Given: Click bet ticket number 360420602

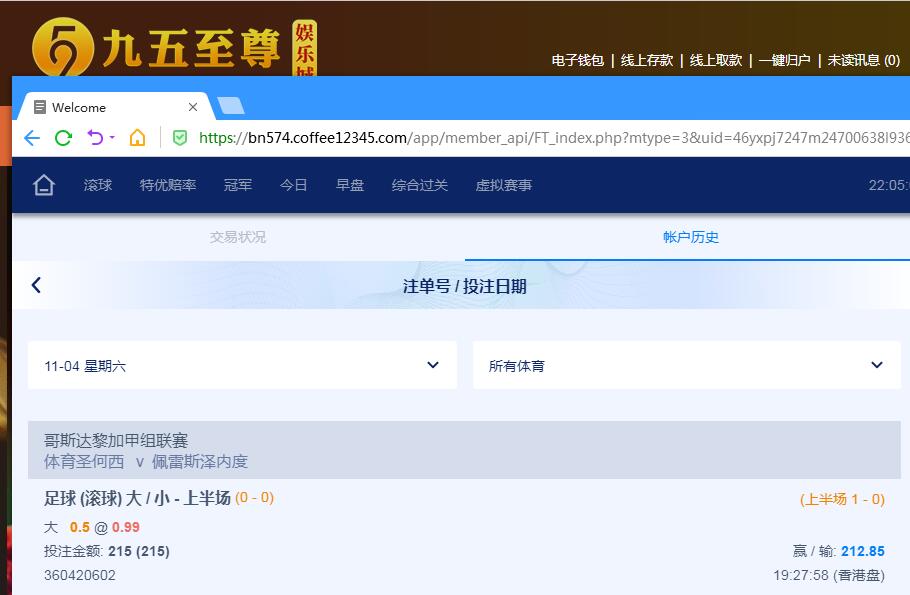Looking at the screenshot, I should pyautogui.click(x=80, y=575).
